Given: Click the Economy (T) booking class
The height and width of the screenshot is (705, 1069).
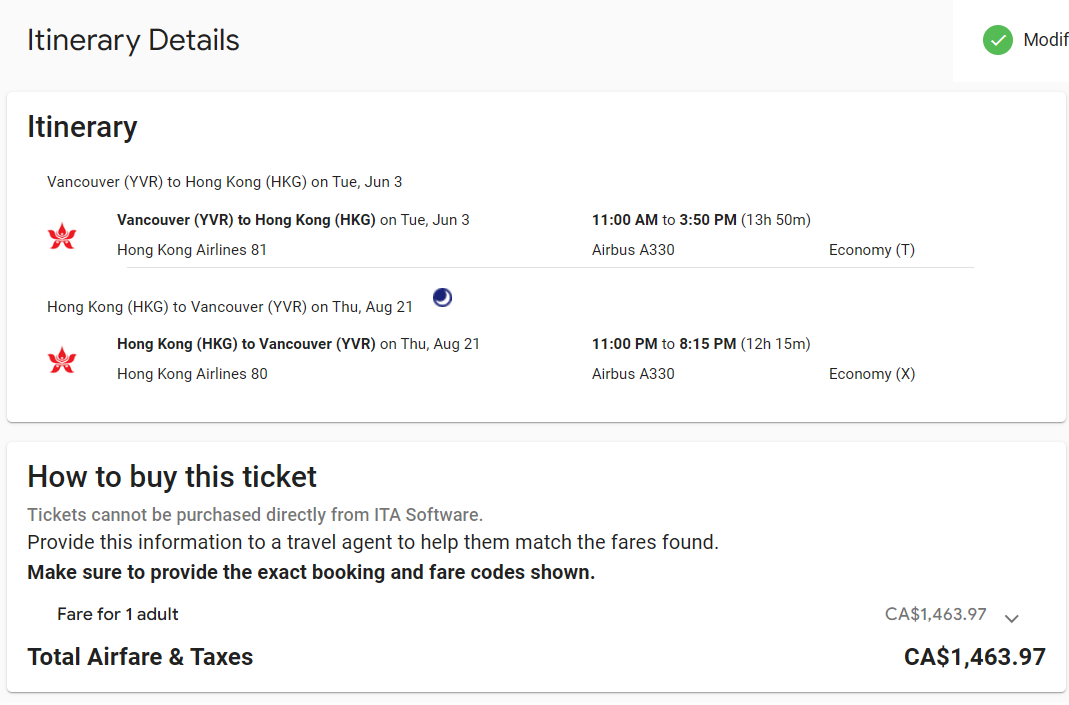Looking at the screenshot, I should pos(871,250).
